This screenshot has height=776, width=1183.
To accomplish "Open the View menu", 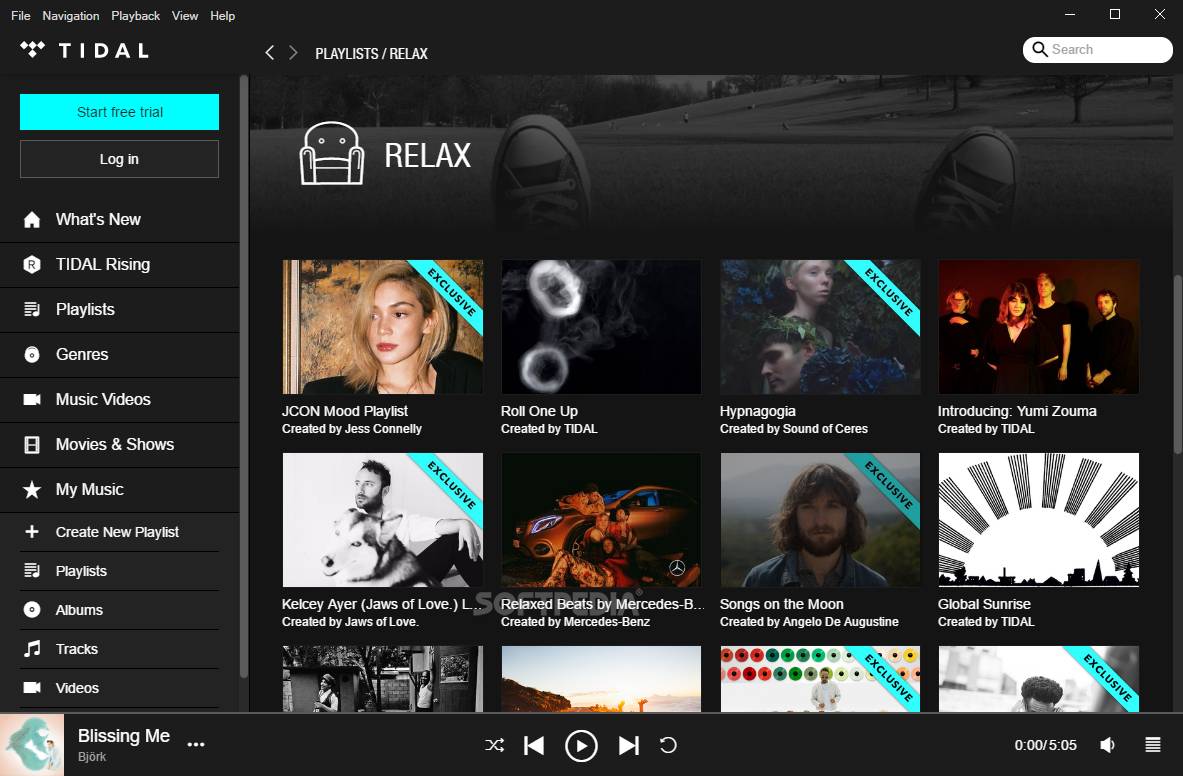I will point(185,15).
